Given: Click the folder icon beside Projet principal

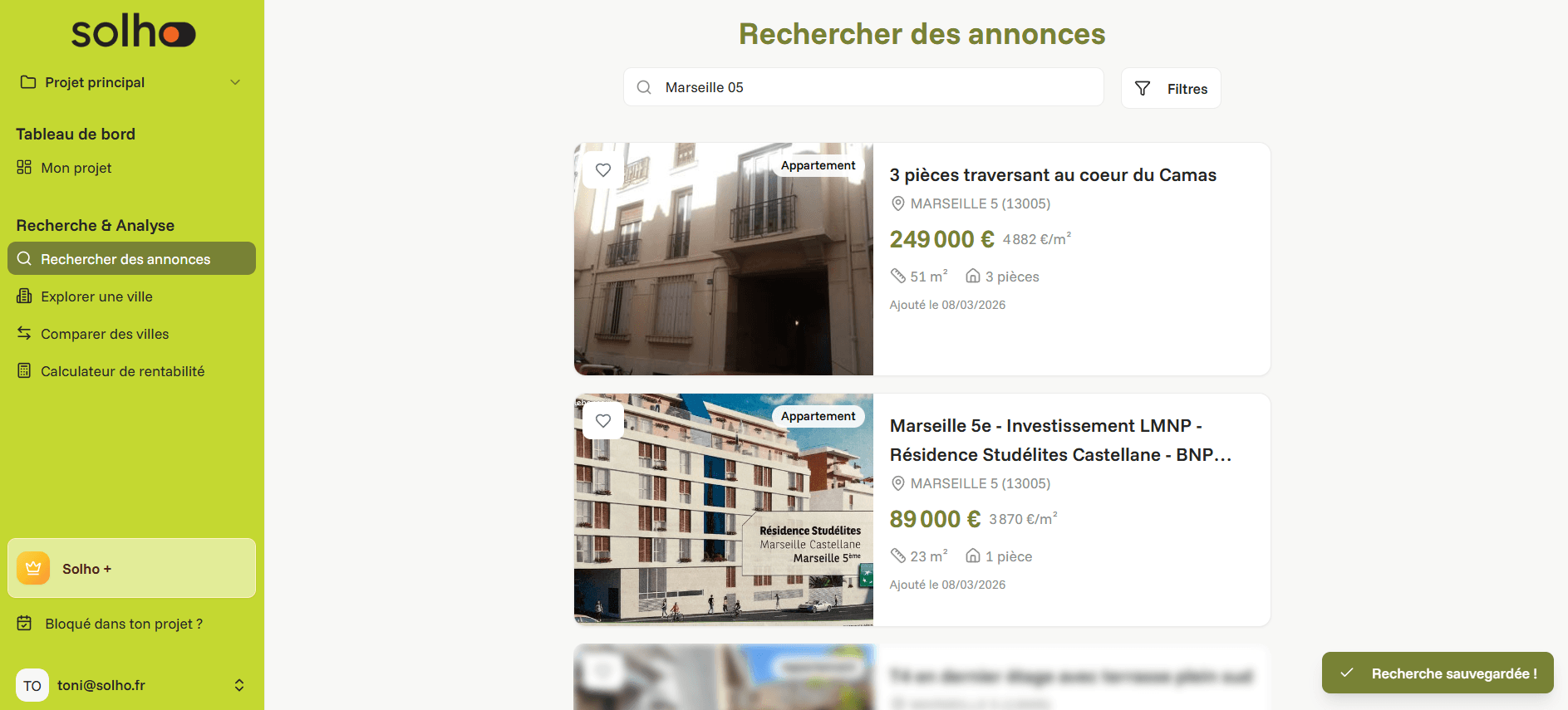Looking at the screenshot, I should pos(28,82).
